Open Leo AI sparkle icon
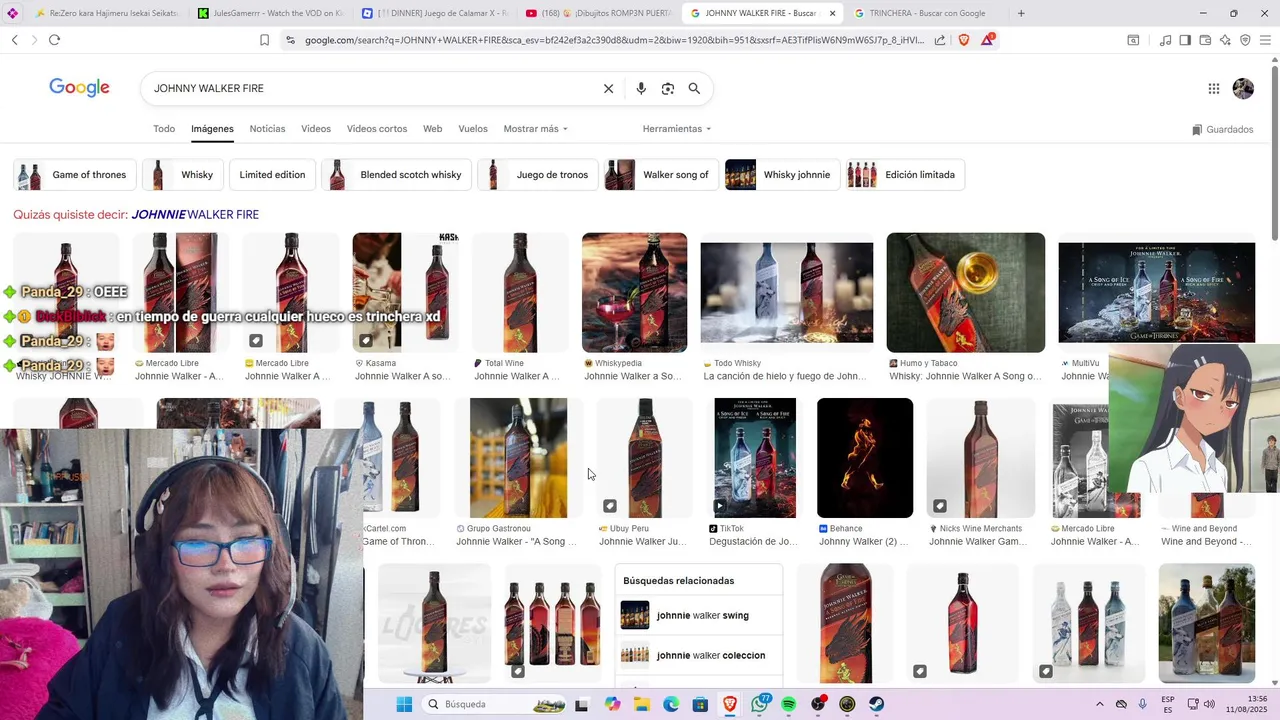This screenshot has height=720, width=1280. pos(1225,40)
